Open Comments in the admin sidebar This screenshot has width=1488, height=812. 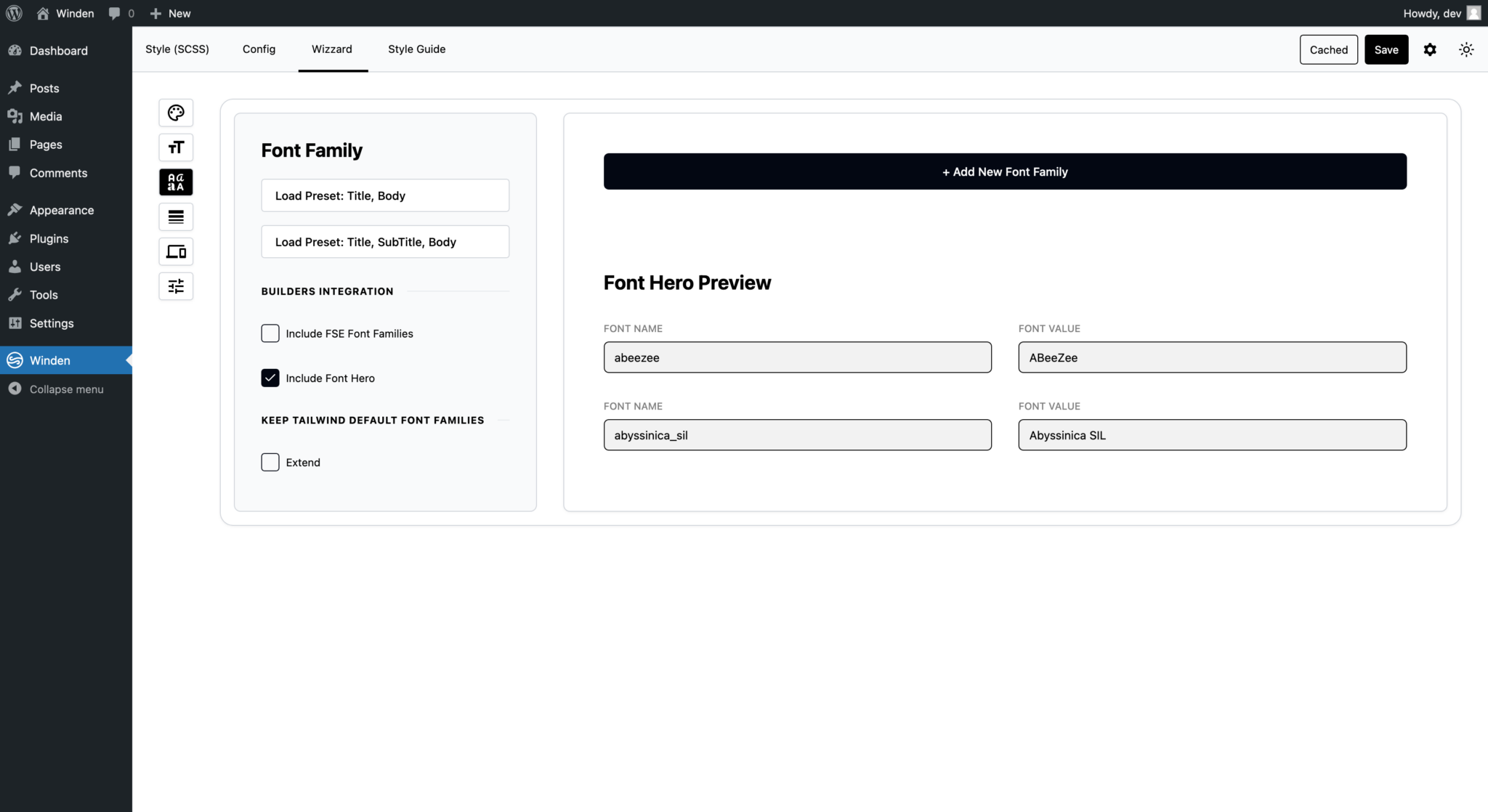pyautogui.click(x=66, y=173)
